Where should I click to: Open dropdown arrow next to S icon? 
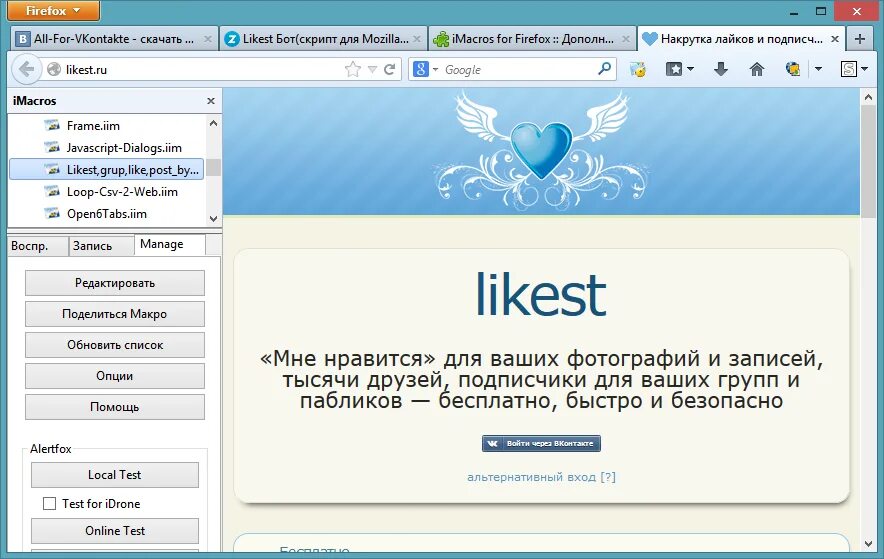[x=864, y=69]
